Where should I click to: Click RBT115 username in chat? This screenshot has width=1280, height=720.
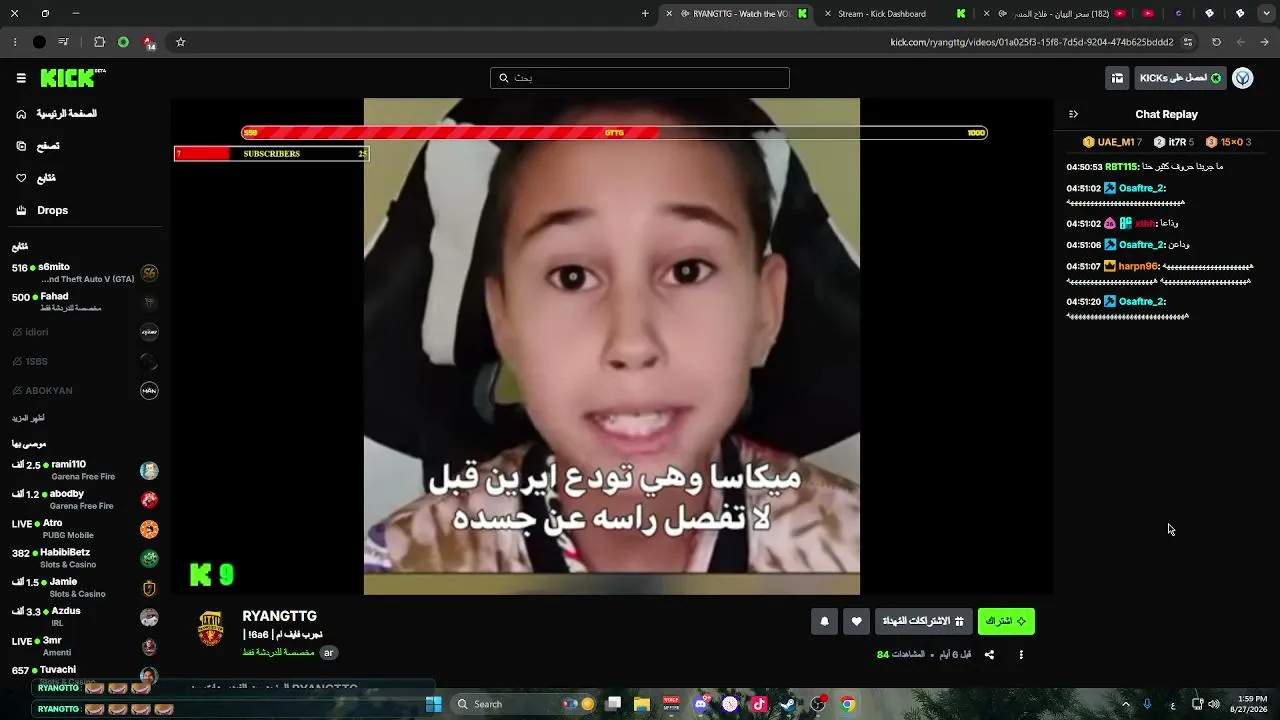pyautogui.click(x=1122, y=167)
